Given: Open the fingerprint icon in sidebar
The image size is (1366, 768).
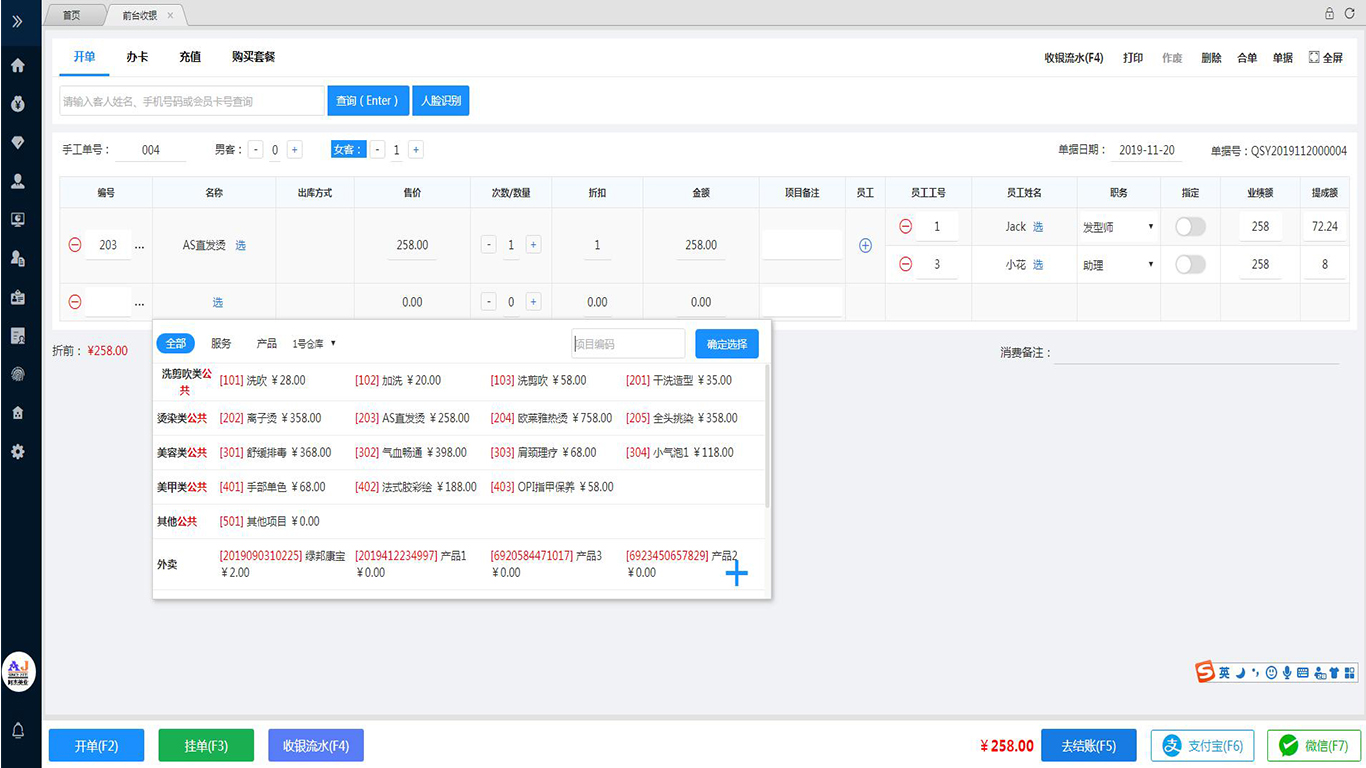Looking at the screenshot, I should coord(18,374).
